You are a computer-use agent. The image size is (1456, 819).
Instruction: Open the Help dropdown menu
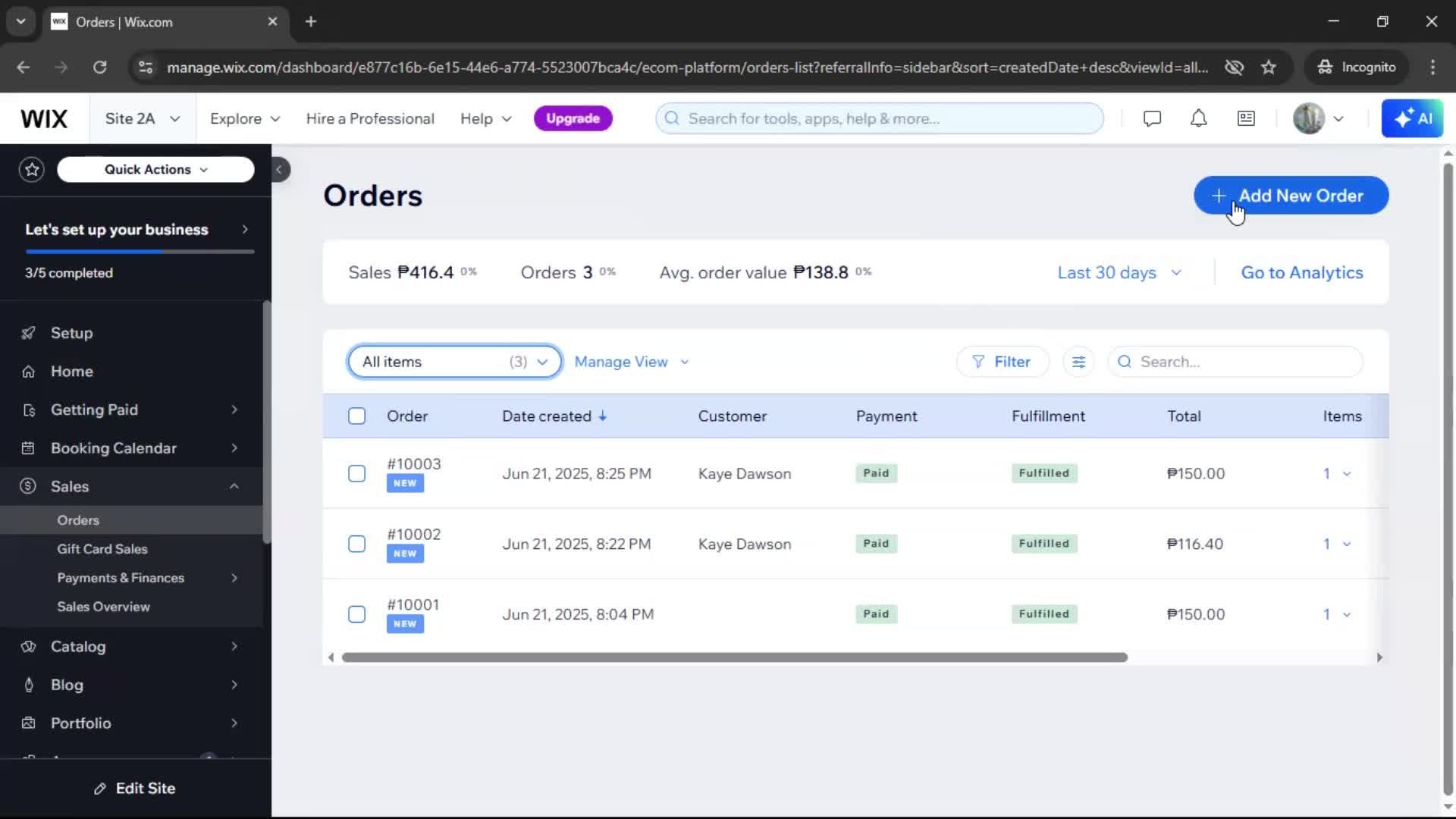point(486,119)
